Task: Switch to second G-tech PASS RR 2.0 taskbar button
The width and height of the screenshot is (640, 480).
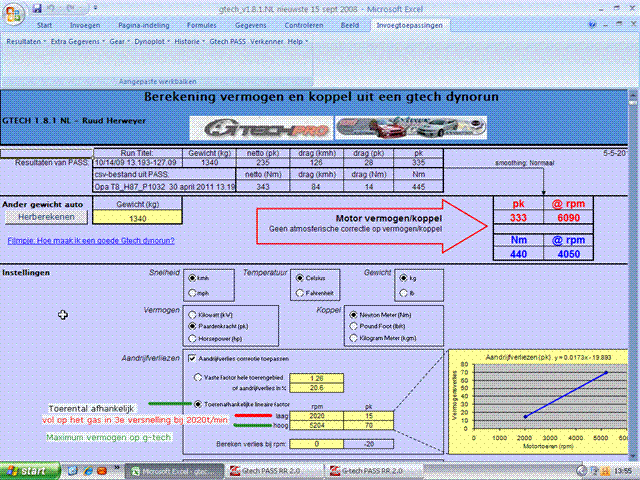Action: click(x=373, y=471)
